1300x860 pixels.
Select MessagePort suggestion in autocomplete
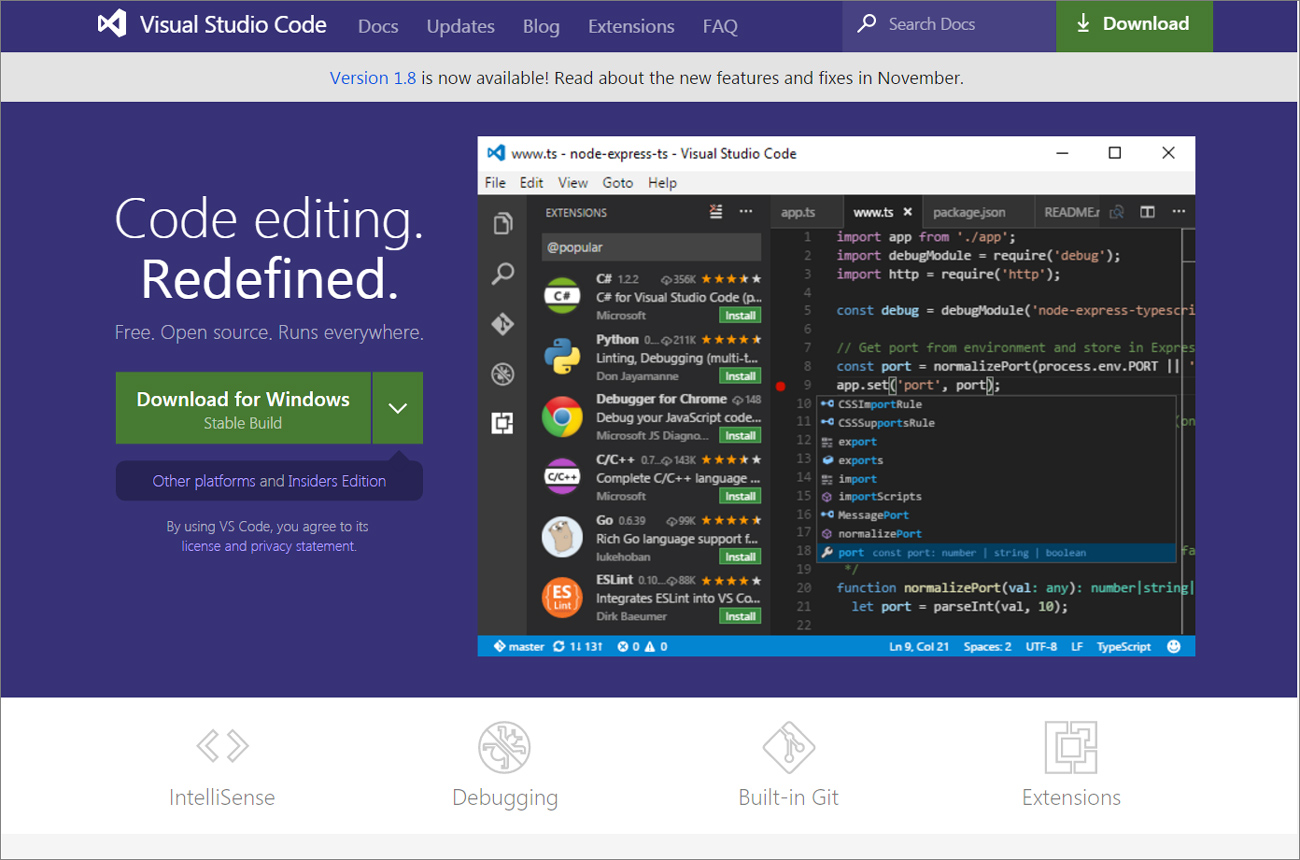(x=873, y=515)
